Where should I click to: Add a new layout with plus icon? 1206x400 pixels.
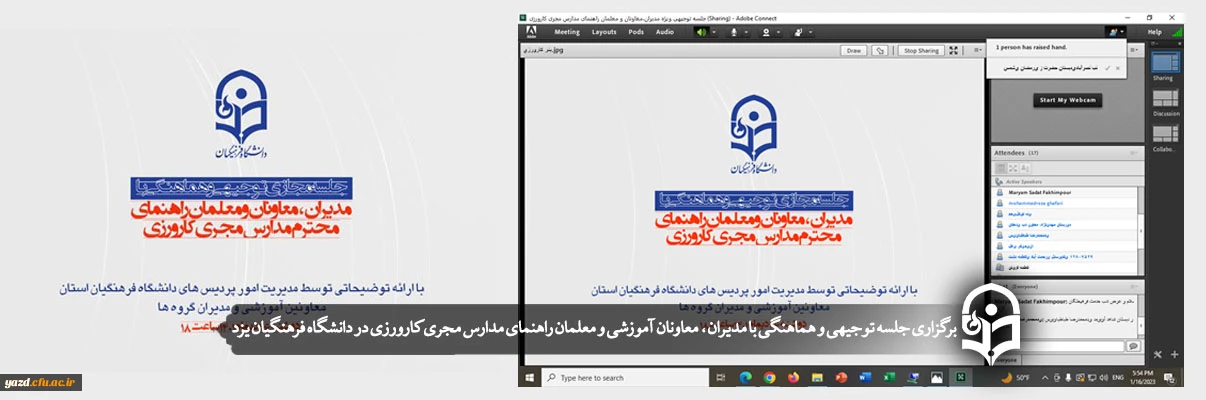click(1174, 353)
